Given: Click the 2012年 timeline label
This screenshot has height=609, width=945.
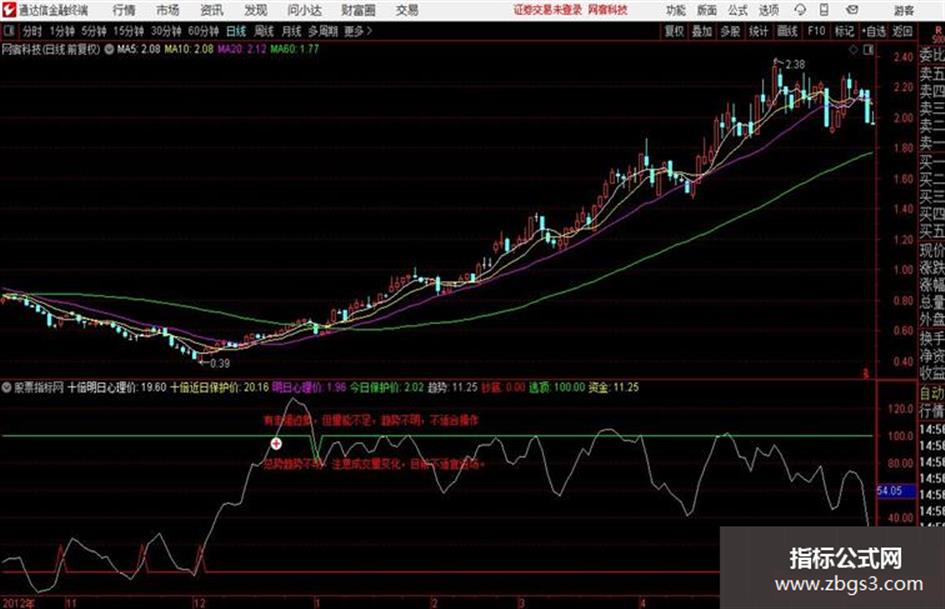Looking at the screenshot, I should click(x=18, y=603).
